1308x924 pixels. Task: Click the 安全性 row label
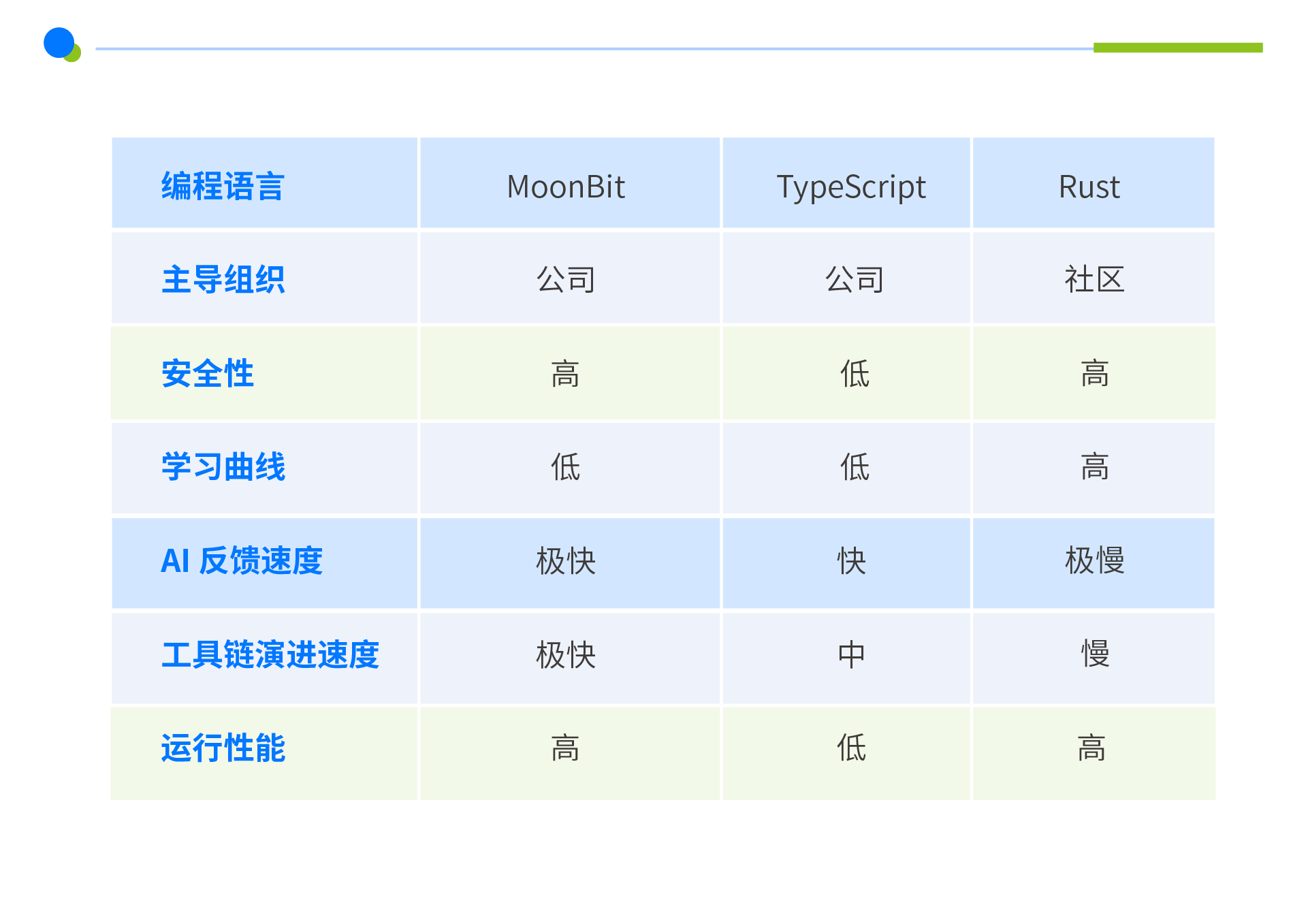[x=208, y=374]
